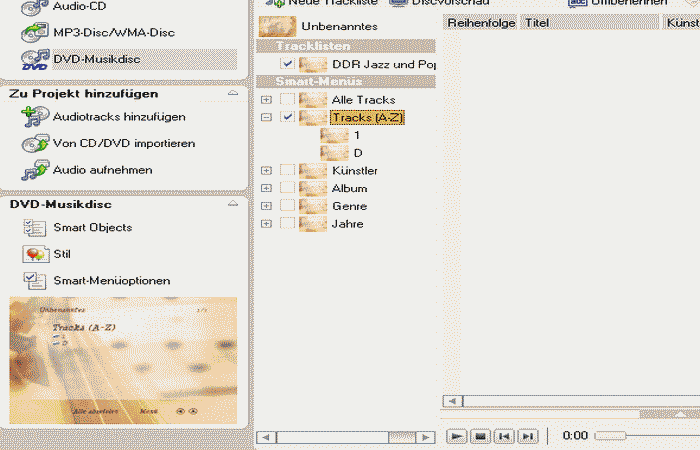This screenshot has width=700, height=450.
Task: Click the DVD-Musikdisc icon in the sidebar
Action: (x=36, y=59)
